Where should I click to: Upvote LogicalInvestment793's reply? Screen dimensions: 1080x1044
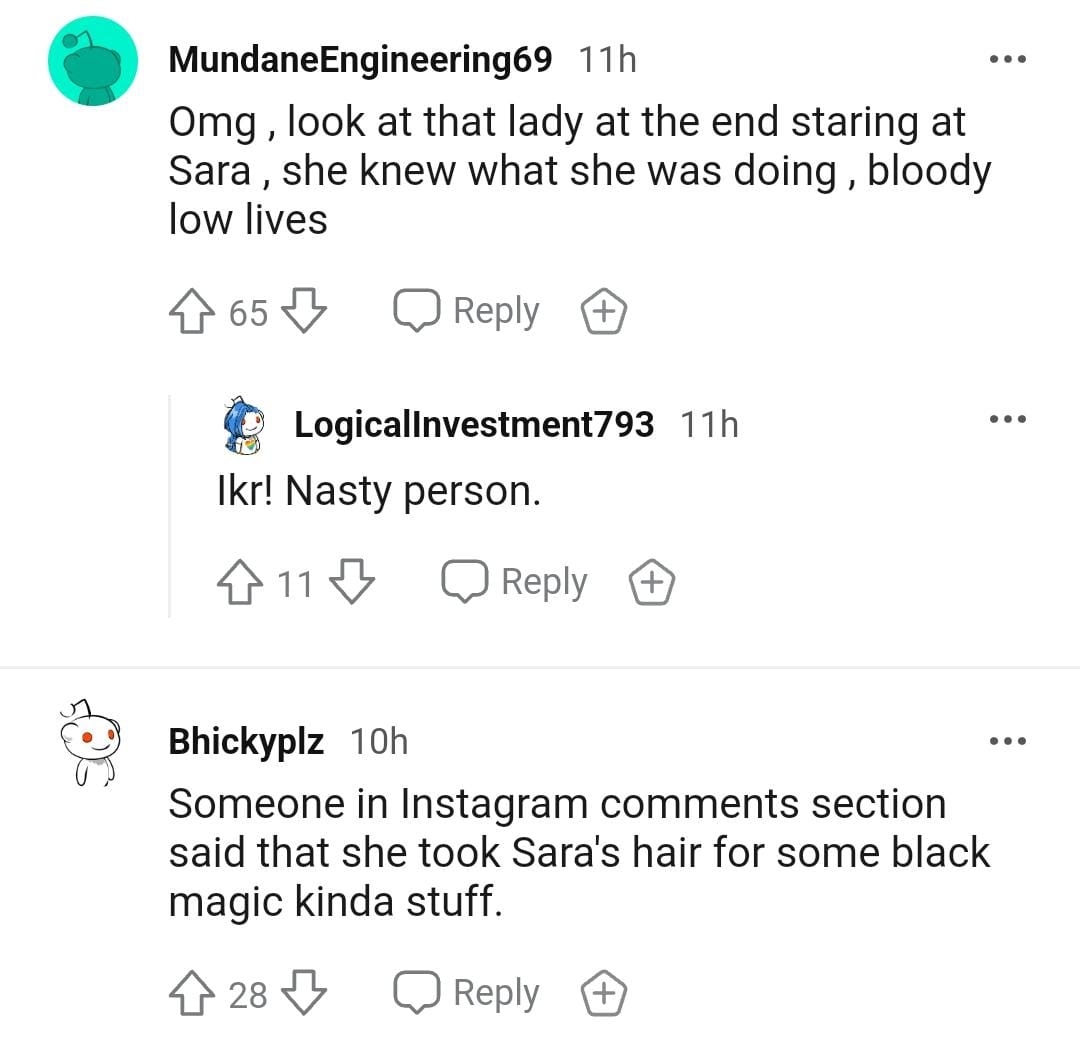point(238,582)
